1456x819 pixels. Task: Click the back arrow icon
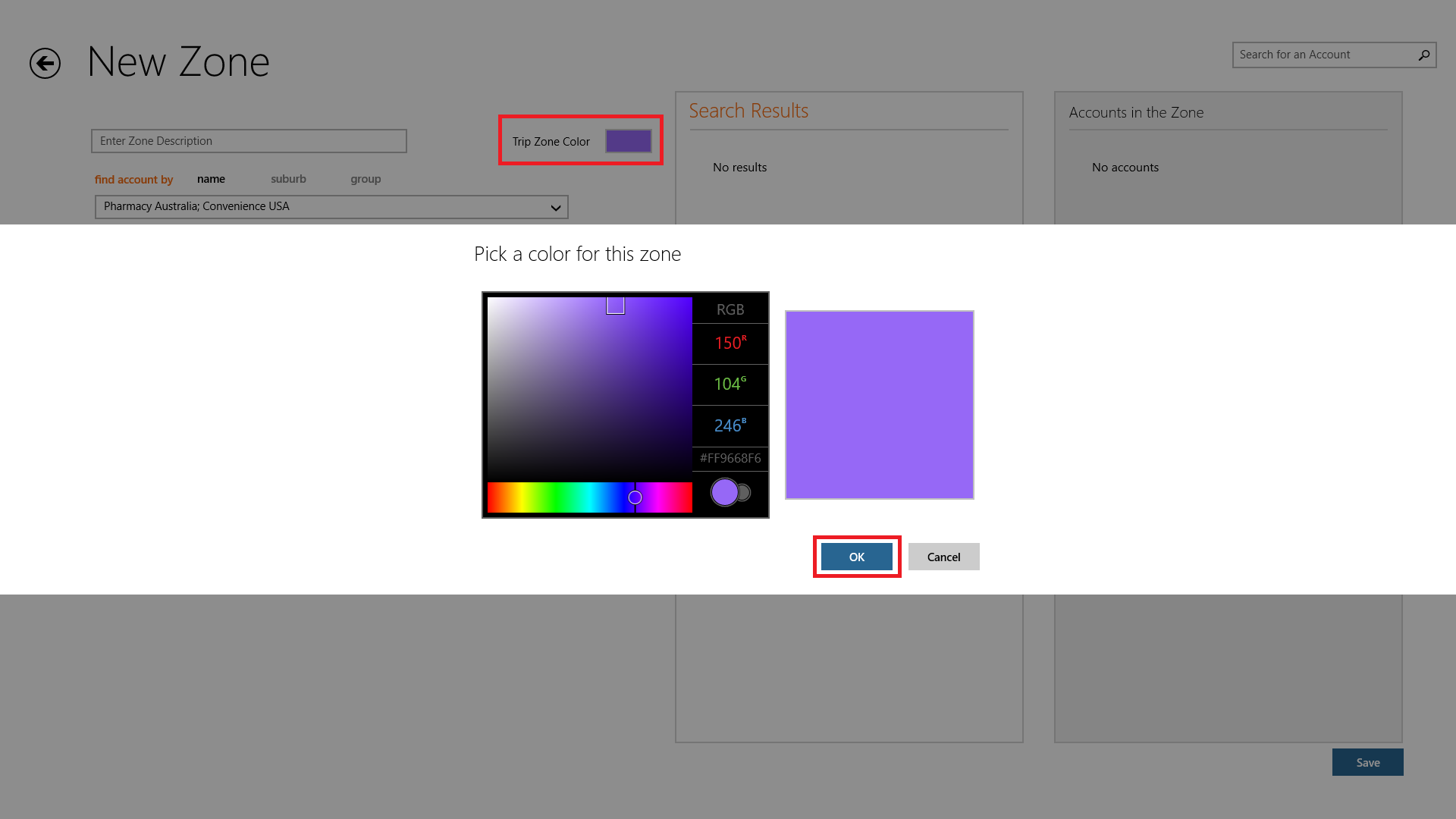coord(45,63)
